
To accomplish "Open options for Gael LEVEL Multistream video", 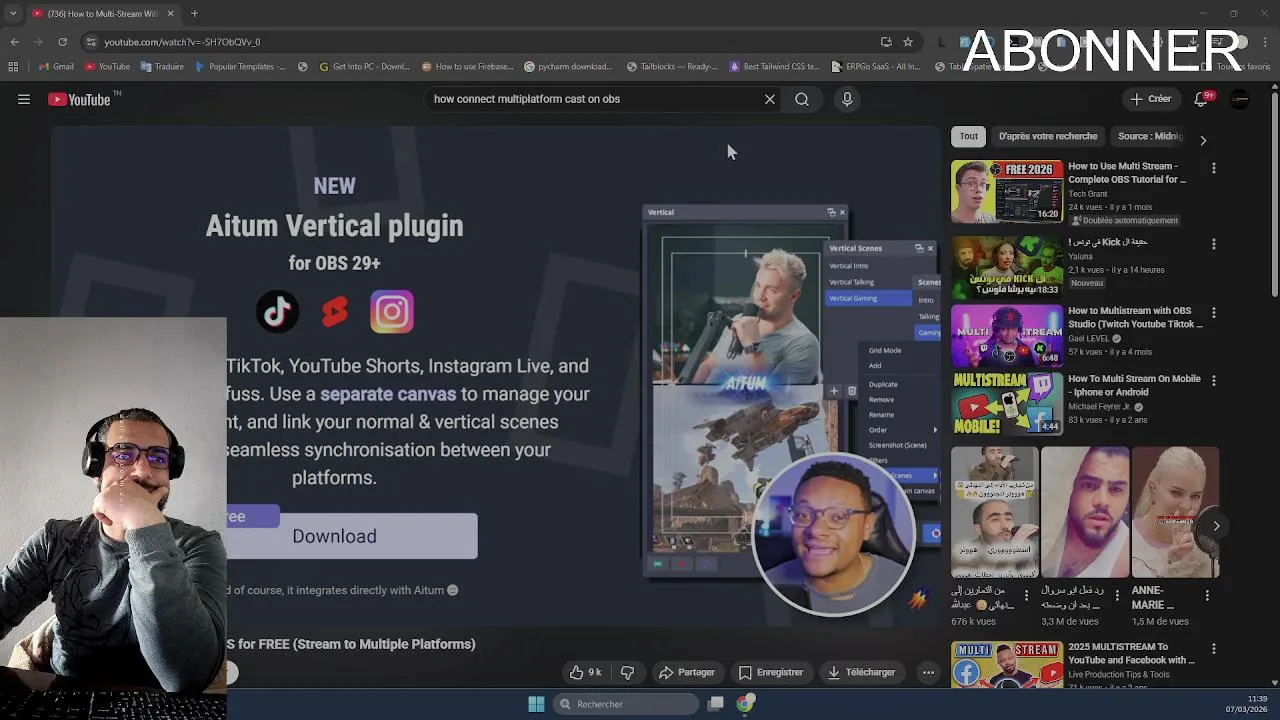I will point(1214,312).
